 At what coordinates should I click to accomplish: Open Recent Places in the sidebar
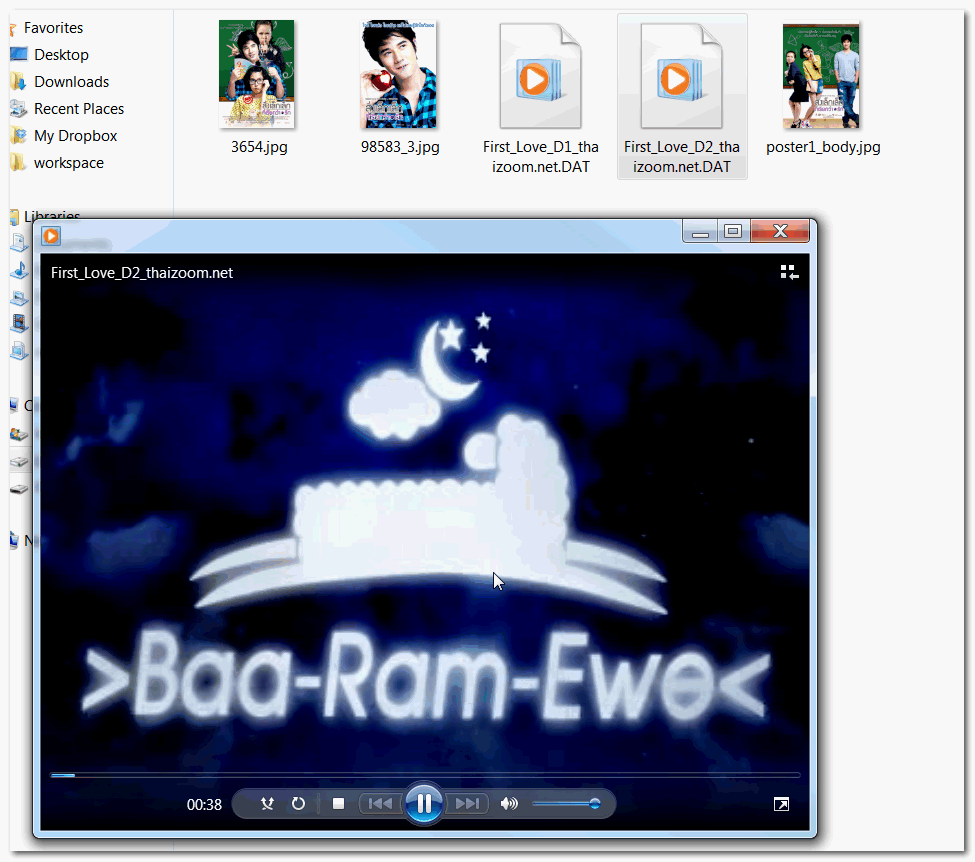coord(78,109)
